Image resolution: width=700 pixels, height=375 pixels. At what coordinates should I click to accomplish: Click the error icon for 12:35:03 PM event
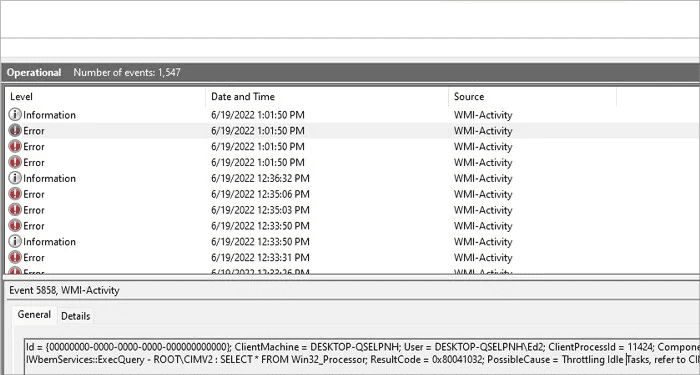coord(15,210)
